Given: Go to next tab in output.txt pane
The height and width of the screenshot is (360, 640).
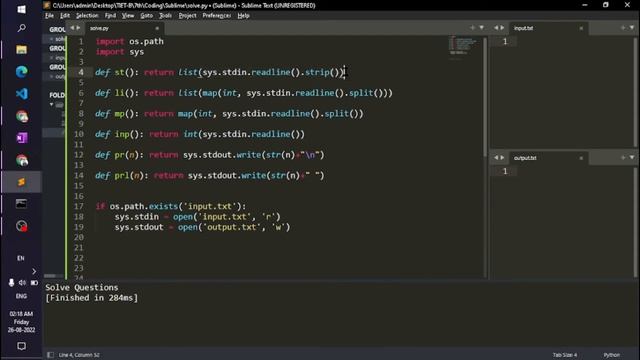Looking at the screenshot, I should click(502, 158).
